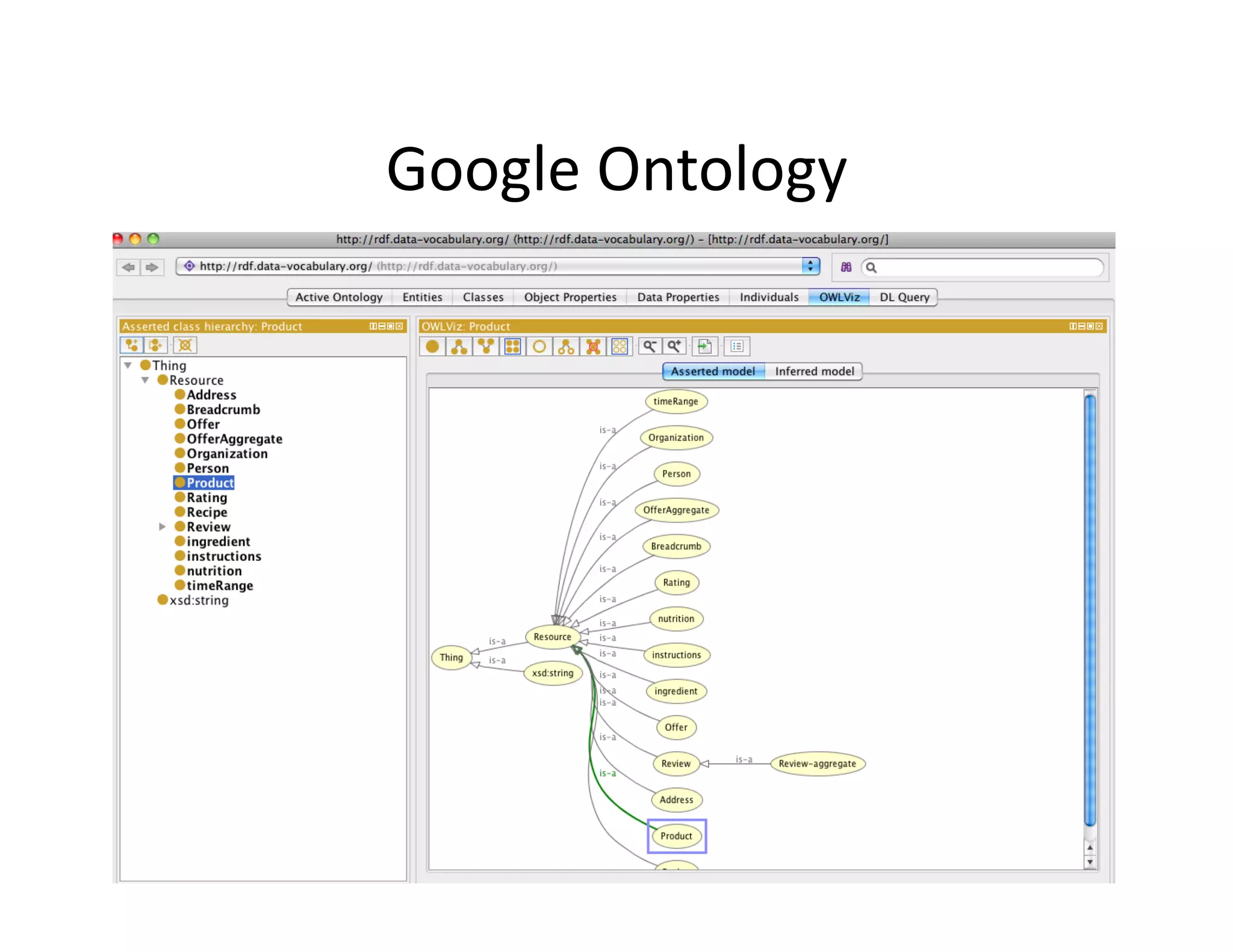Click the Product node in graph
Viewport: 1233px width, 952px height.
tap(677, 836)
